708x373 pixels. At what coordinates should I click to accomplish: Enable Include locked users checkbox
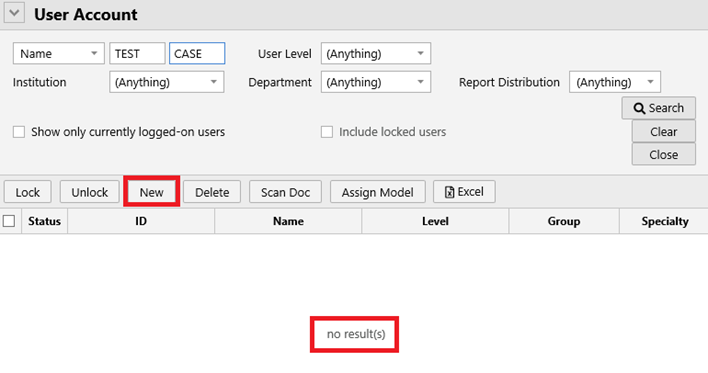pyautogui.click(x=326, y=132)
